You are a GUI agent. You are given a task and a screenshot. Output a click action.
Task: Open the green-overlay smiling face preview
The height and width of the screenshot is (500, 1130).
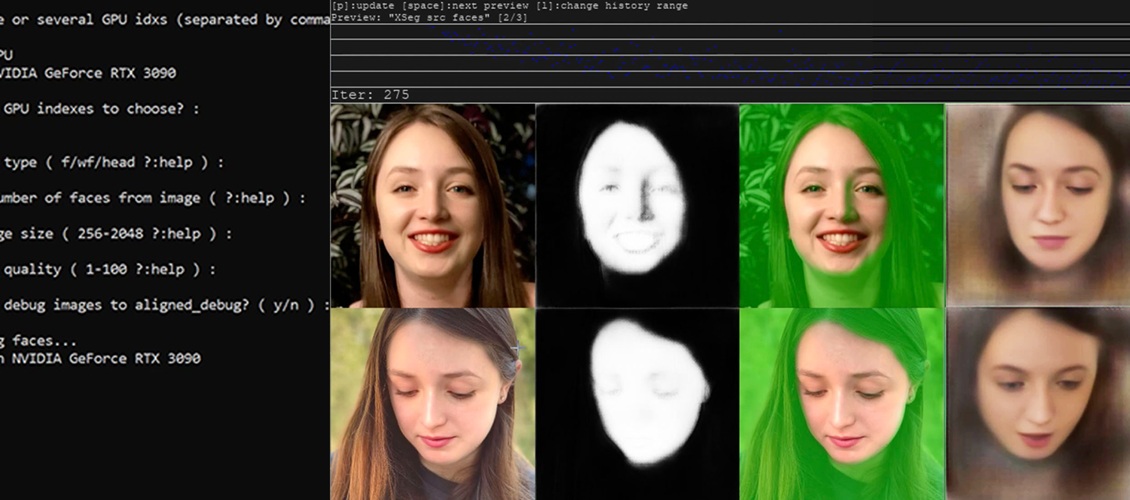point(841,205)
